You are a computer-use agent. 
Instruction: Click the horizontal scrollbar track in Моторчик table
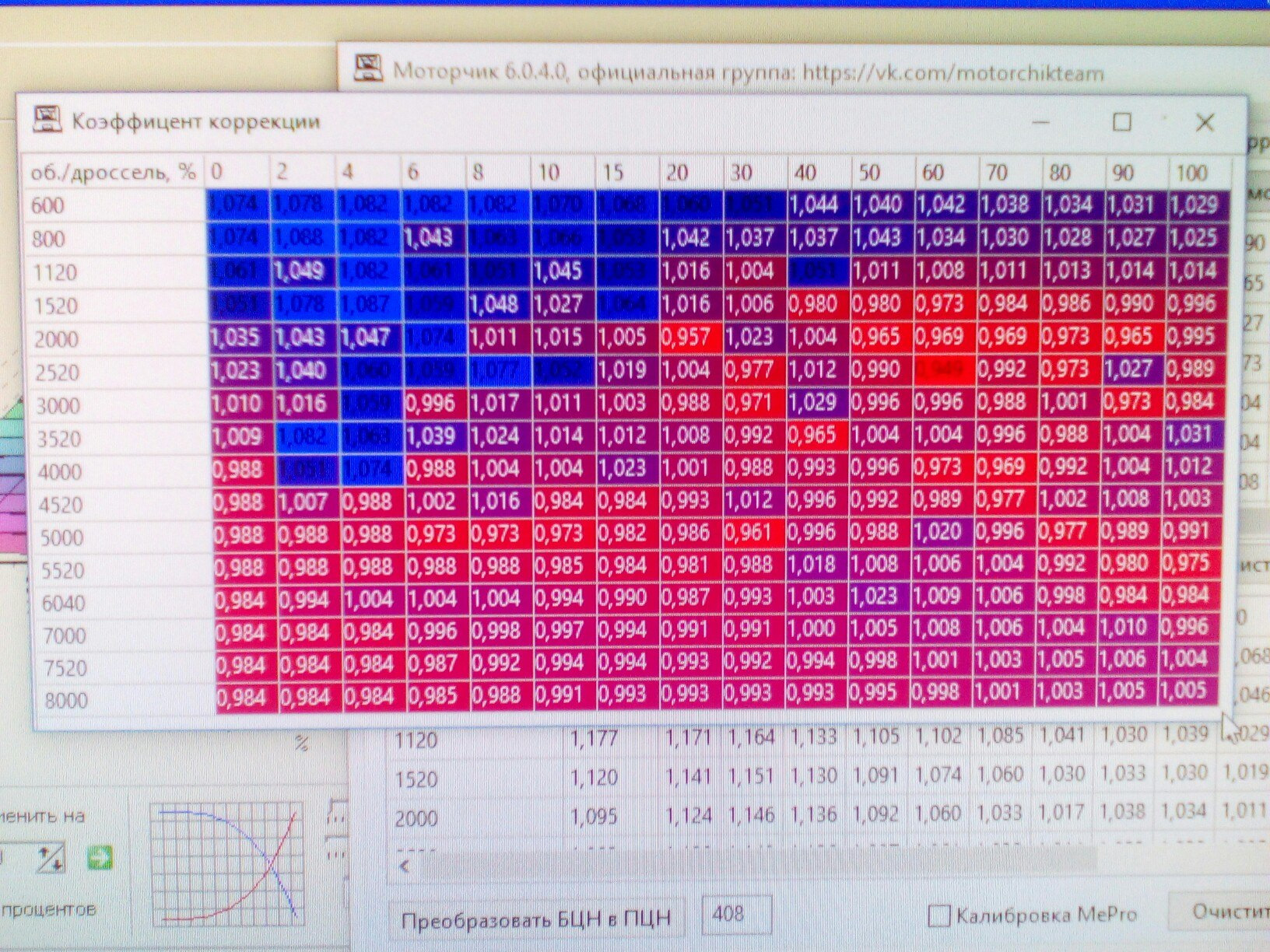pos(759,862)
